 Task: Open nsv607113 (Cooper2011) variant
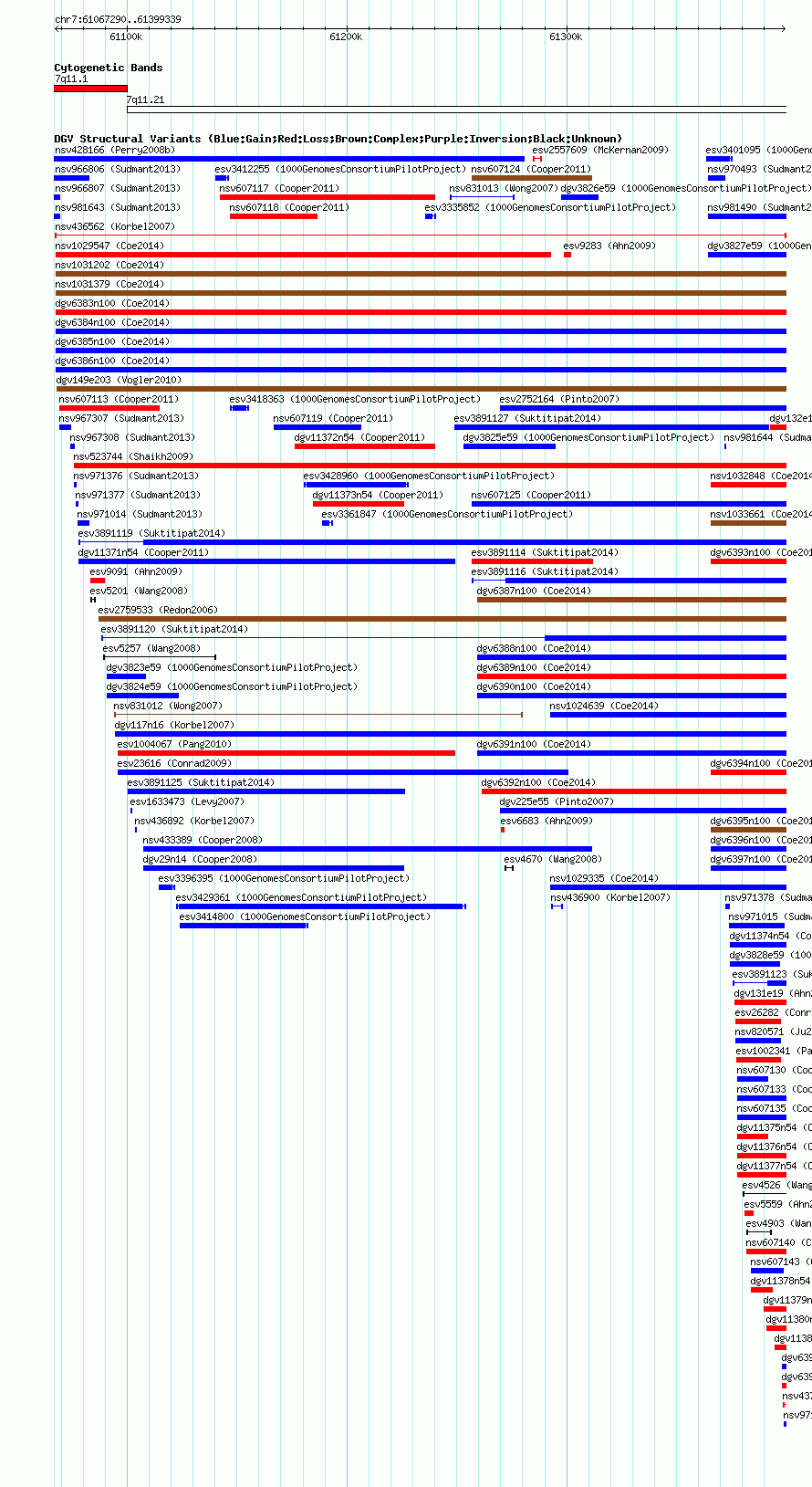pos(119,399)
